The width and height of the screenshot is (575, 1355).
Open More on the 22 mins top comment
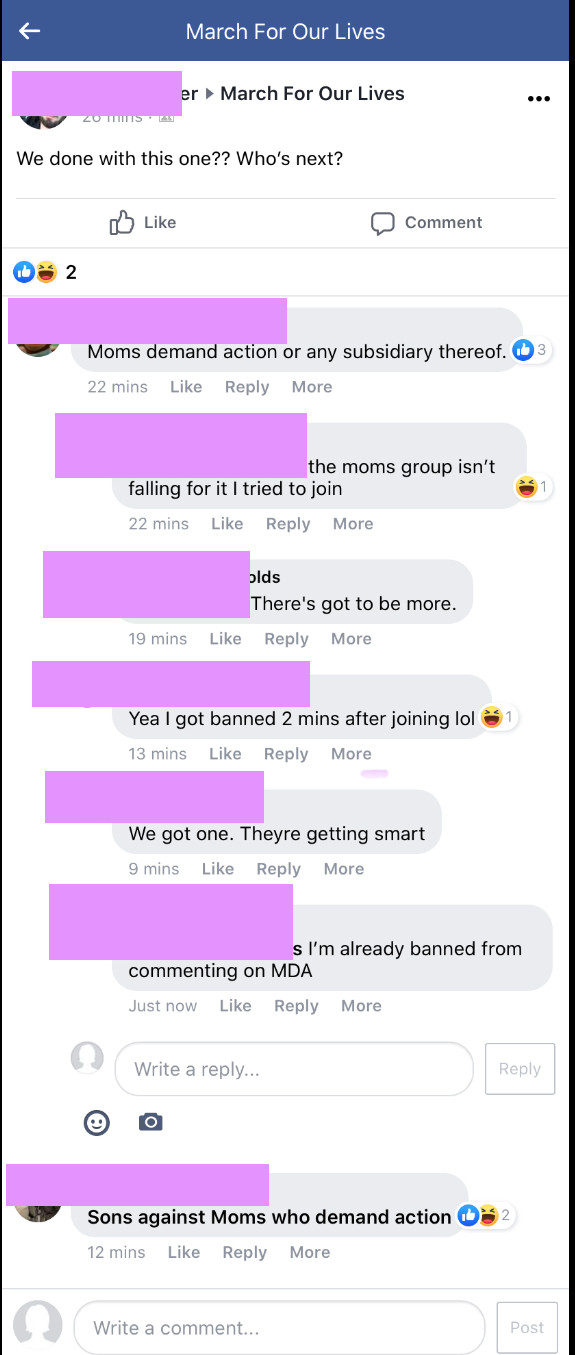click(312, 387)
